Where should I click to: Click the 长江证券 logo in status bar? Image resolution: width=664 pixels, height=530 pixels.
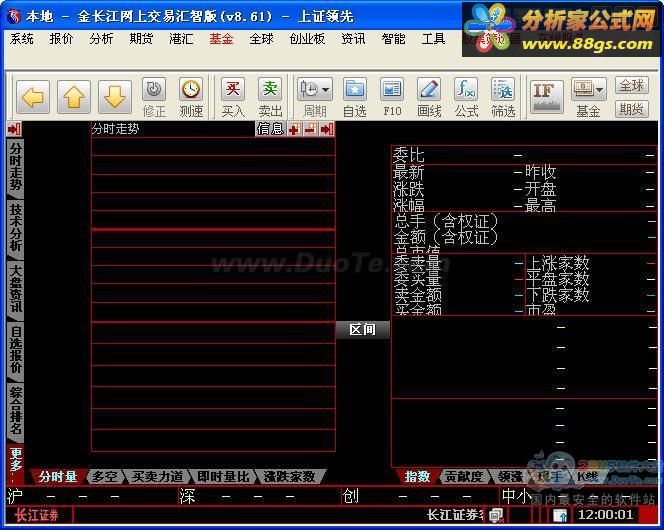click(37, 515)
